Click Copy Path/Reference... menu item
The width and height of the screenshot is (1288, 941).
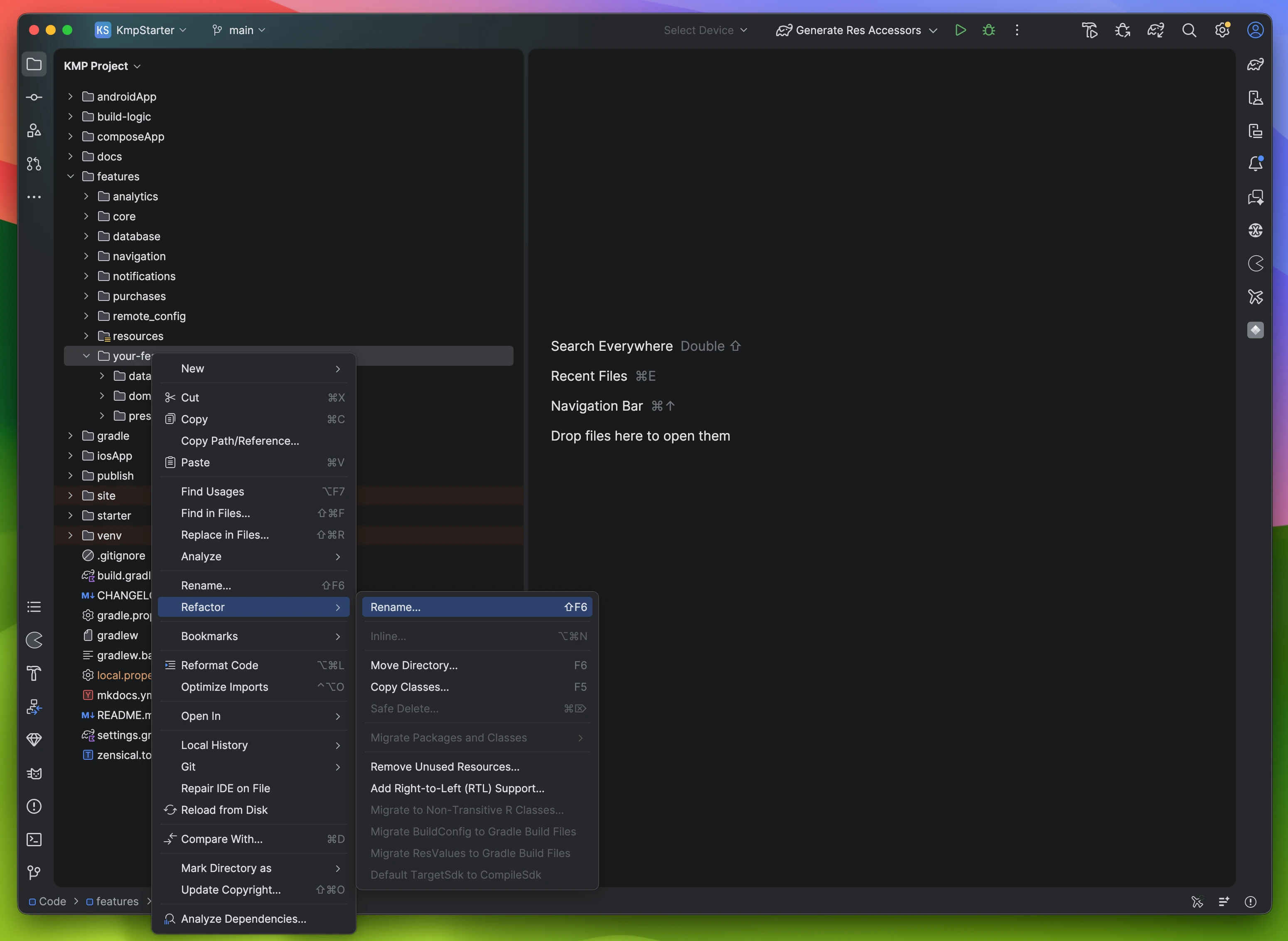(x=254, y=441)
